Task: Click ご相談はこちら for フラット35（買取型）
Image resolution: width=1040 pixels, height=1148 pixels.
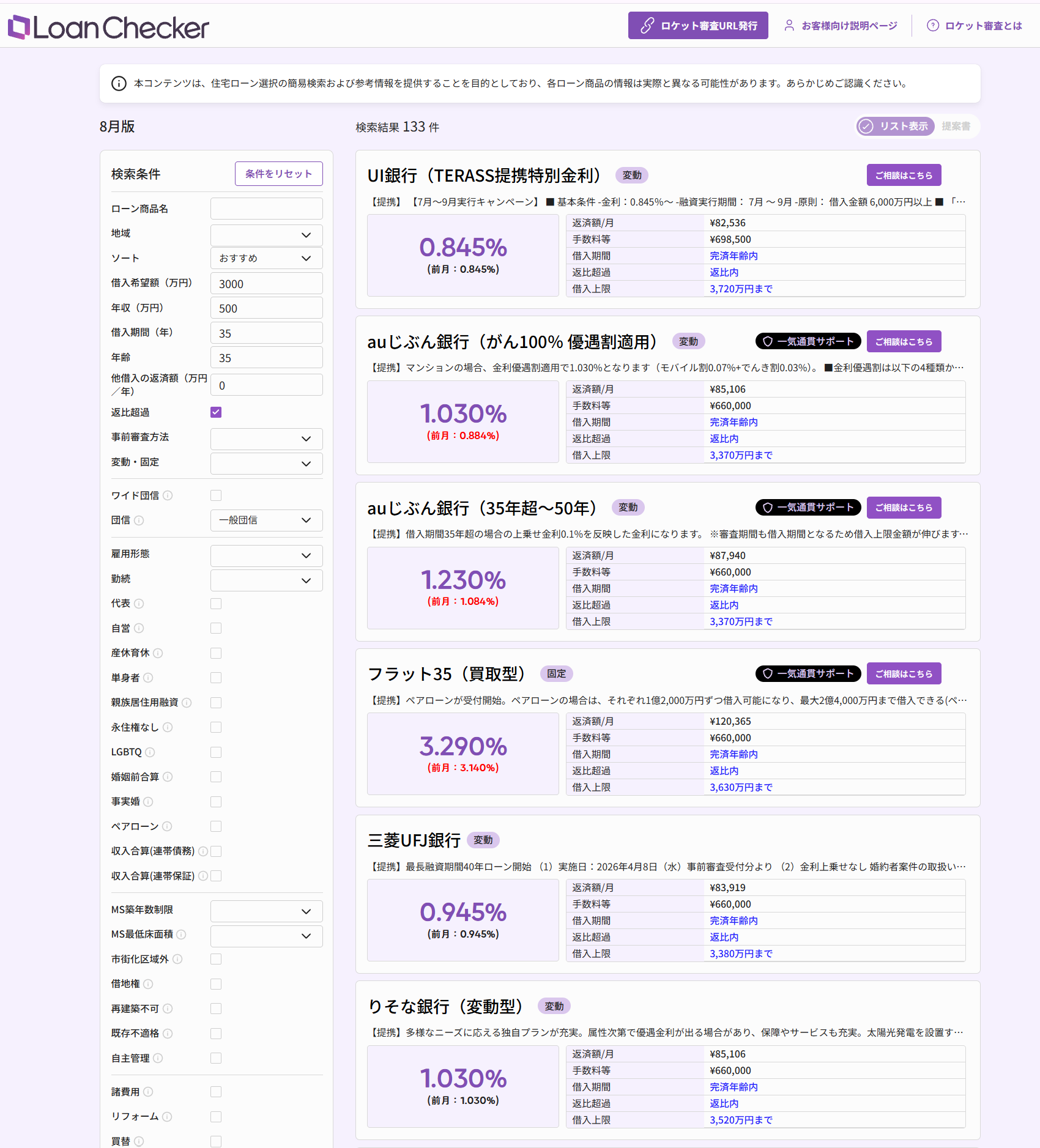Action: (904, 673)
